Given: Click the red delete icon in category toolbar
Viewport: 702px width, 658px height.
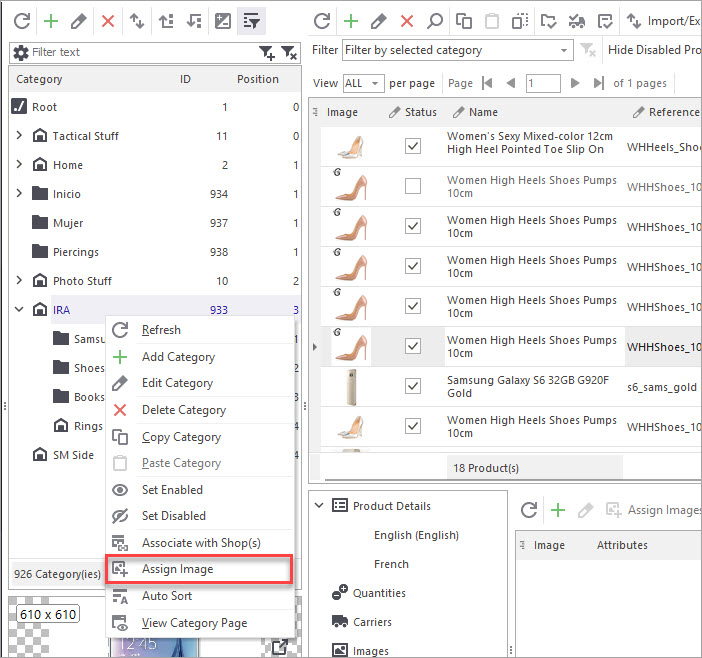Looking at the screenshot, I should click(x=107, y=20).
